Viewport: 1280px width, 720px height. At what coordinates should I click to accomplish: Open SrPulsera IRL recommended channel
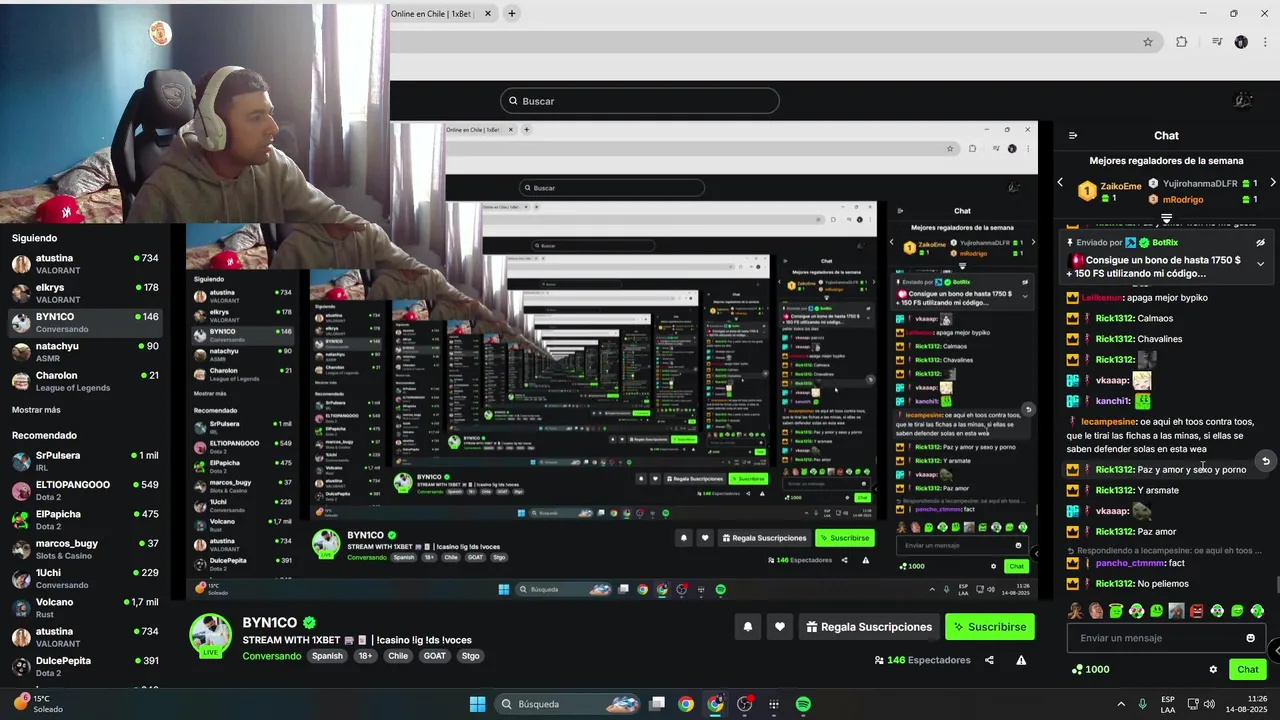pos(85,461)
